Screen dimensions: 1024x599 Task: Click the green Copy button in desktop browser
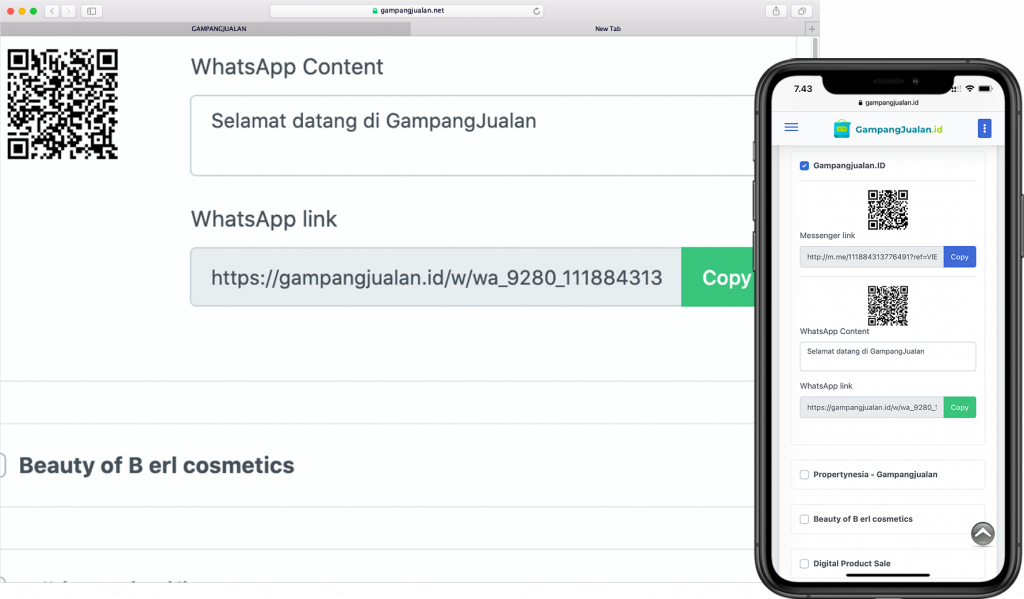pyautogui.click(x=720, y=278)
